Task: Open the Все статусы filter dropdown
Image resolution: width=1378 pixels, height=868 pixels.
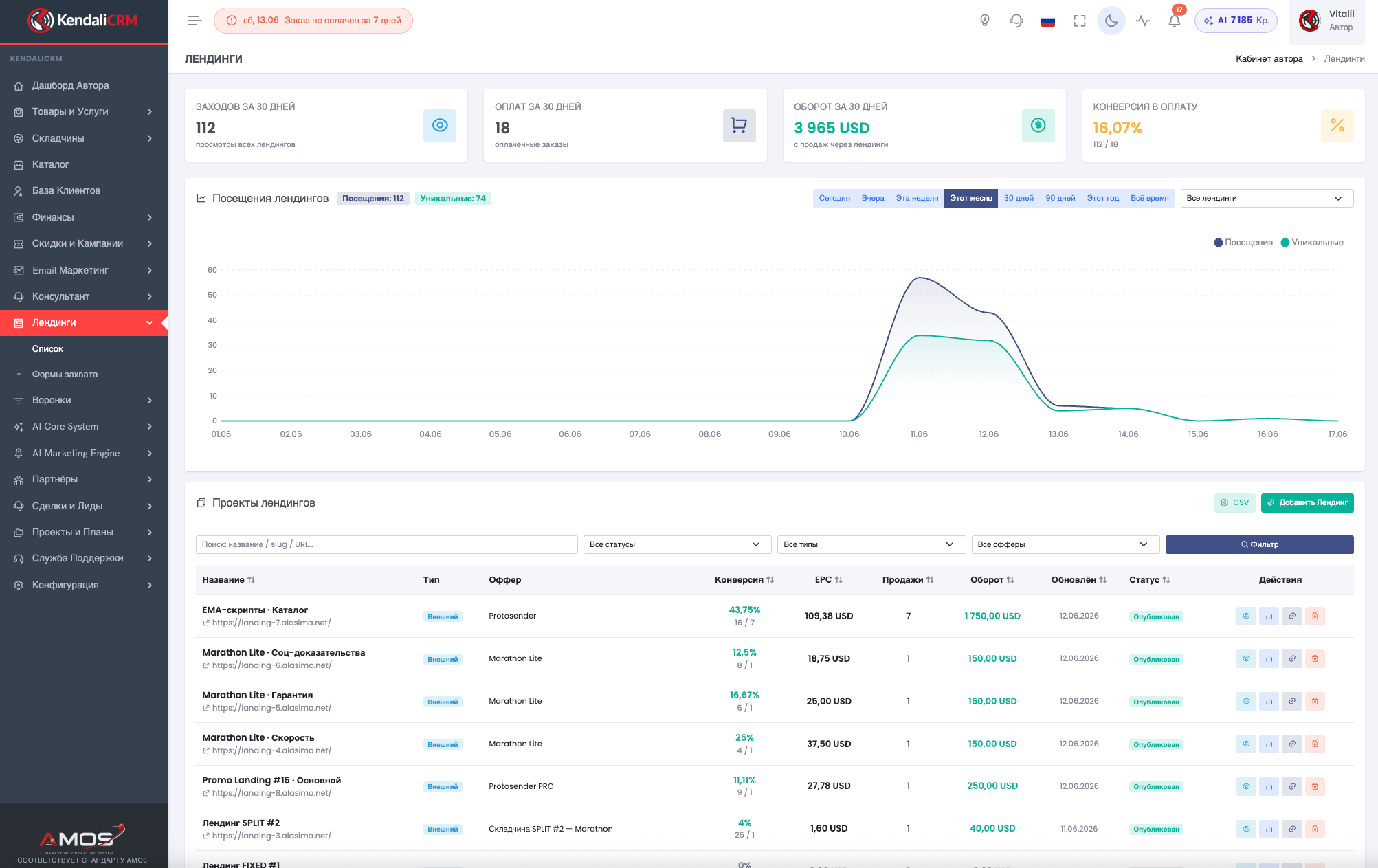Action: (x=677, y=544)
